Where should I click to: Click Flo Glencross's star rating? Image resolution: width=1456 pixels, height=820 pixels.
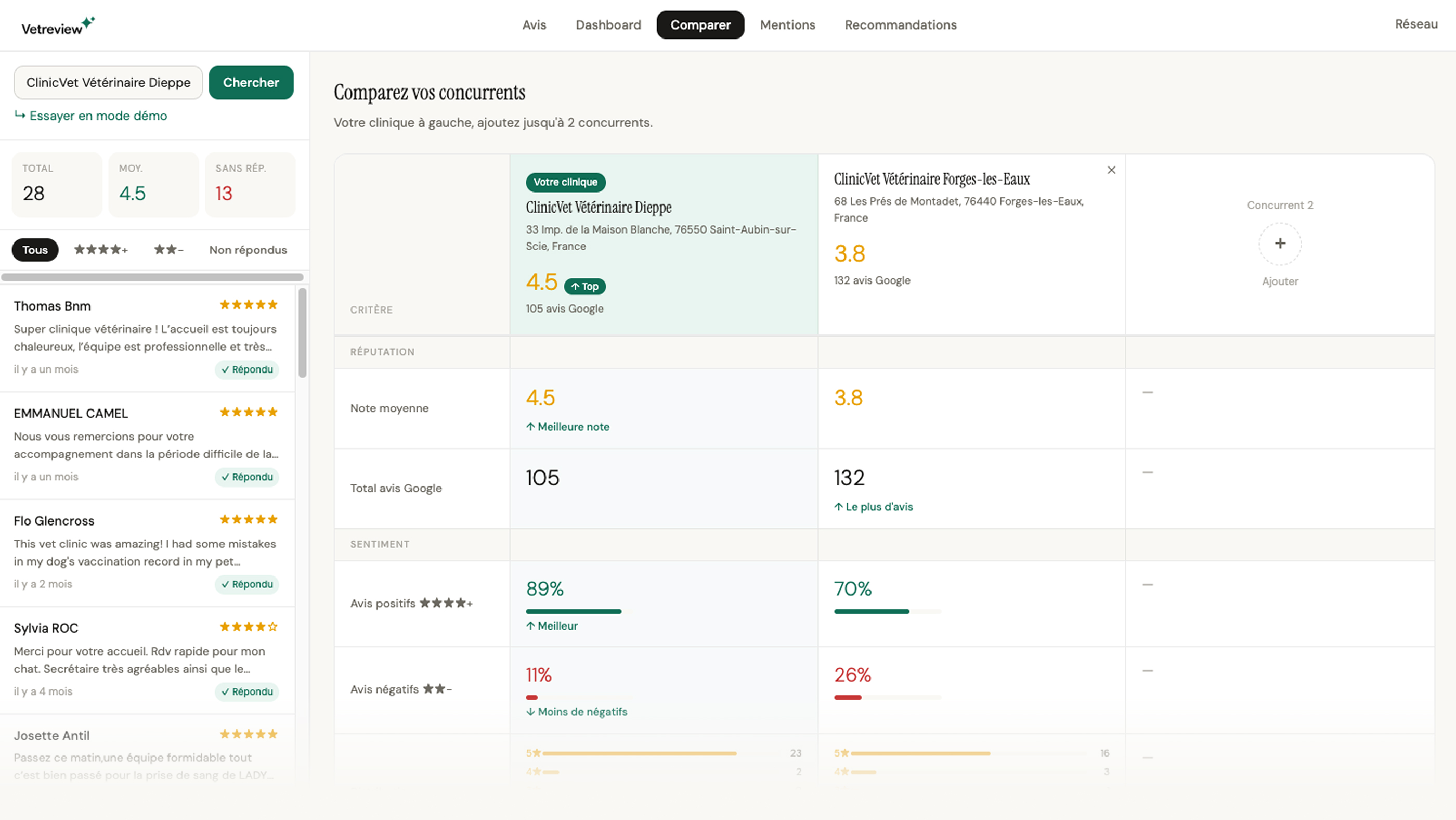pos(249,520)
